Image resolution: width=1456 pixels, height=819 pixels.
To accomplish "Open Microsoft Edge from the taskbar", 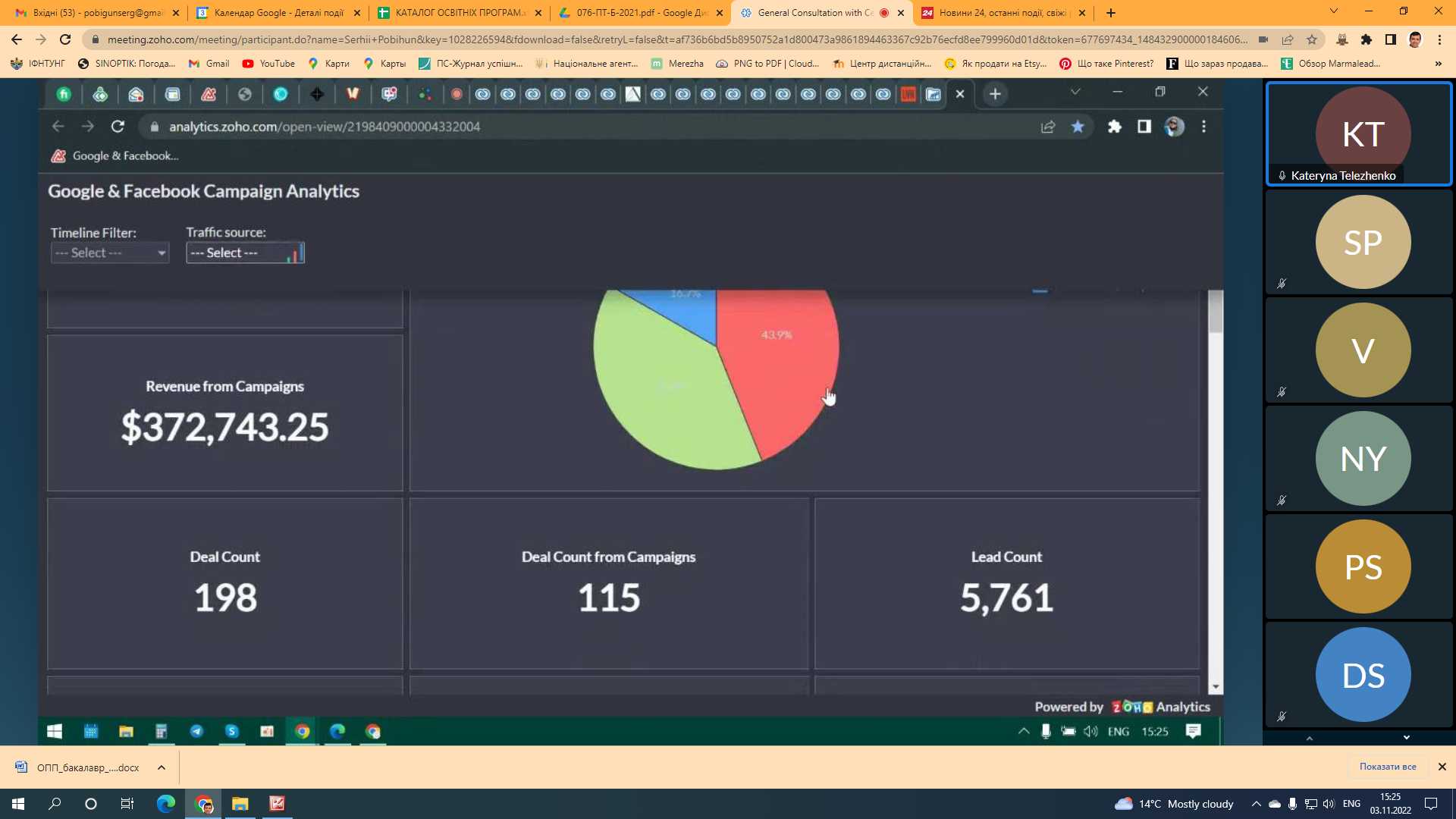I will click(x=165, y=804).
